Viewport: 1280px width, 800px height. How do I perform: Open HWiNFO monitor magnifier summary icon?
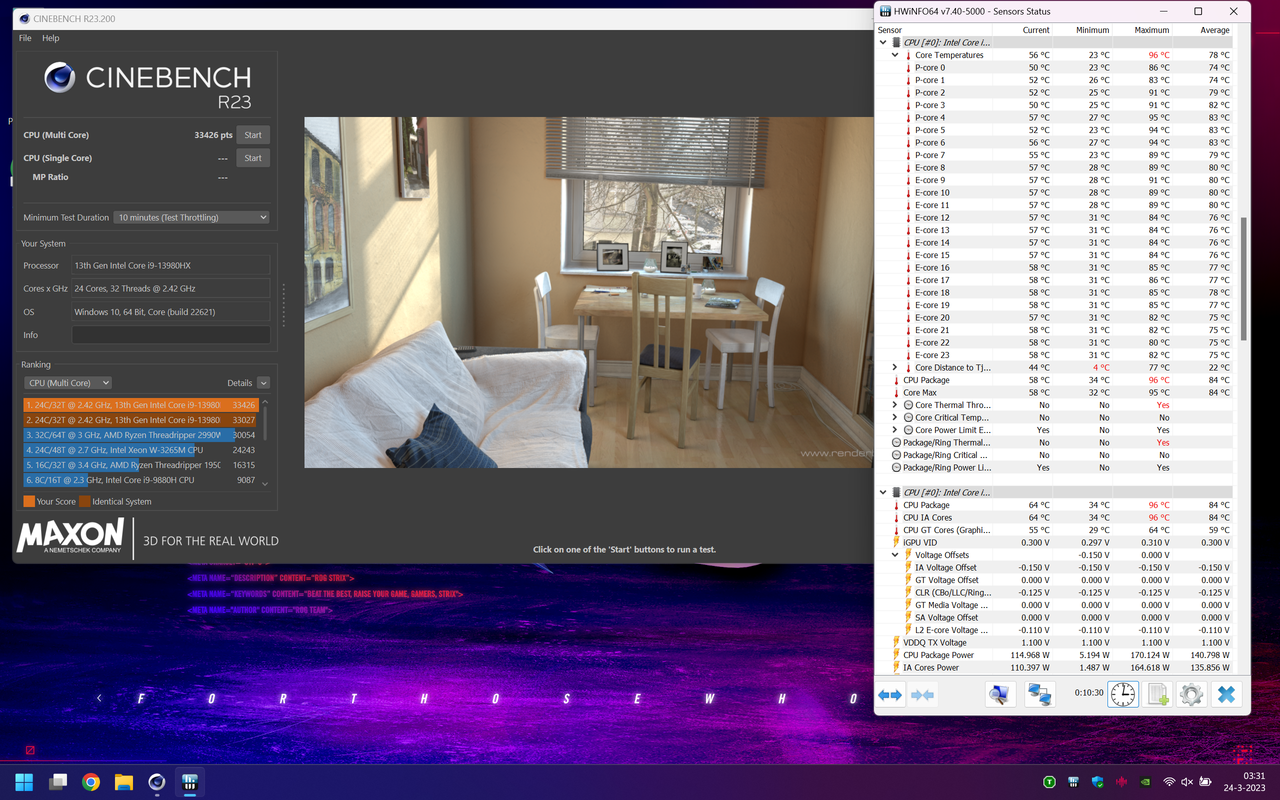pos(999,695)
